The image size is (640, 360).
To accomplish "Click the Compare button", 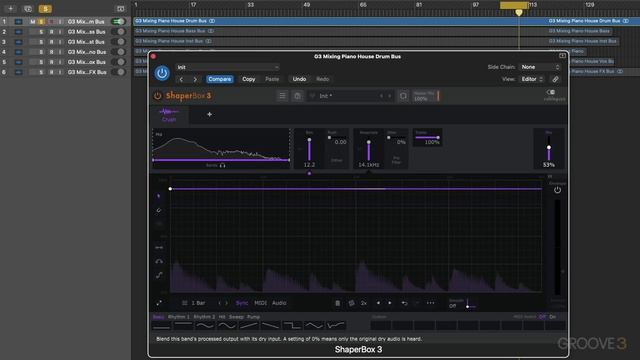I will pyautogui.click(x=220, y=79).
